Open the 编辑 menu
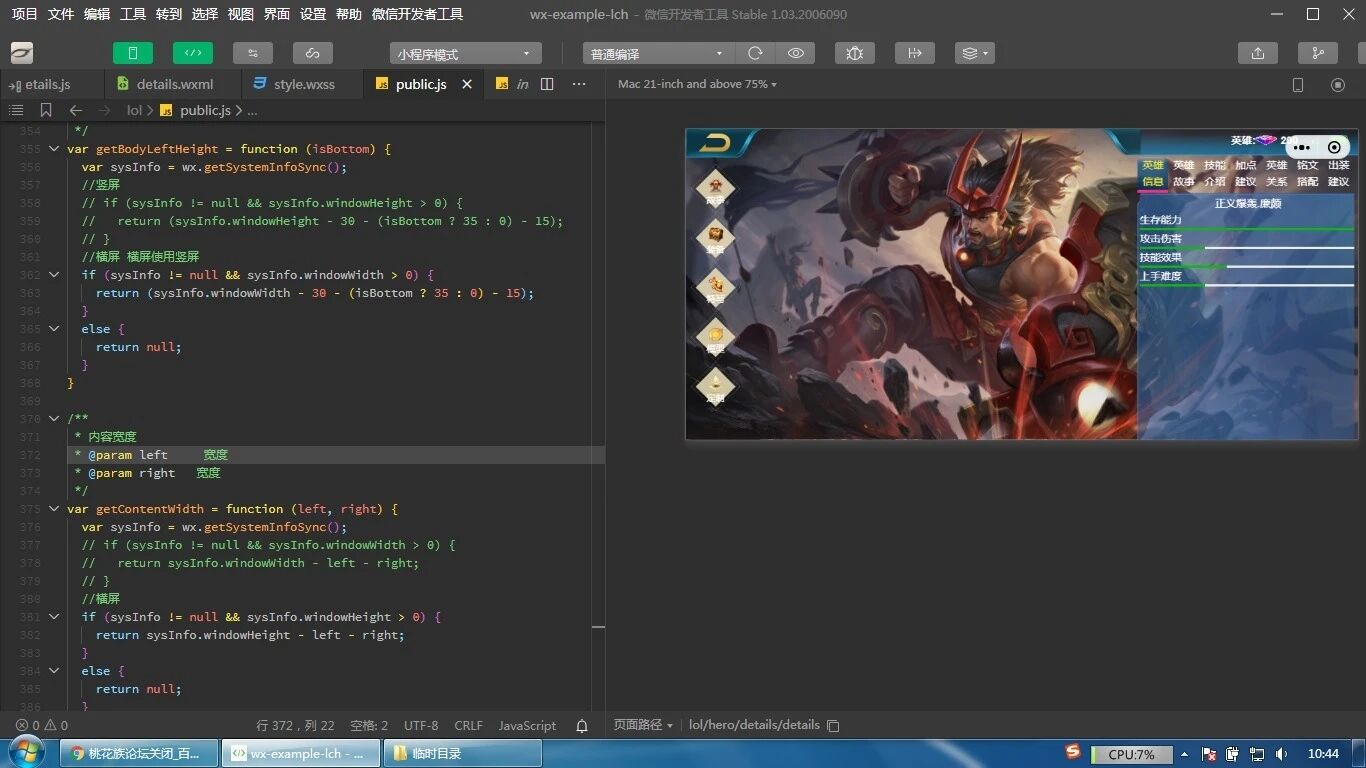1366x768 pixels. pos(97,14)
